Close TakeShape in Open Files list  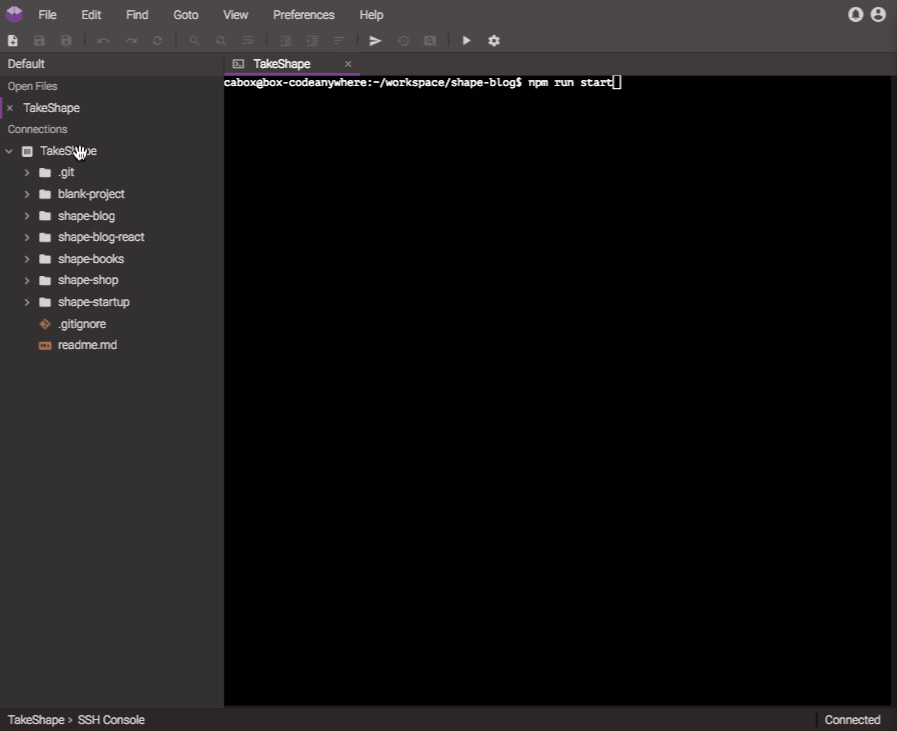point(10,108)
